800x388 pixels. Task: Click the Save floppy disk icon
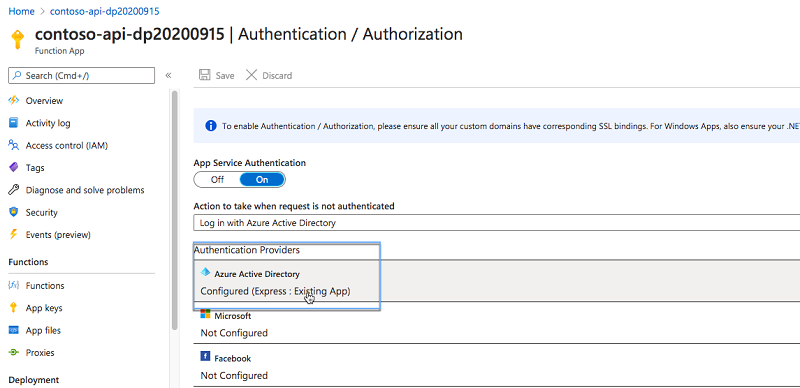coord(205,75)
